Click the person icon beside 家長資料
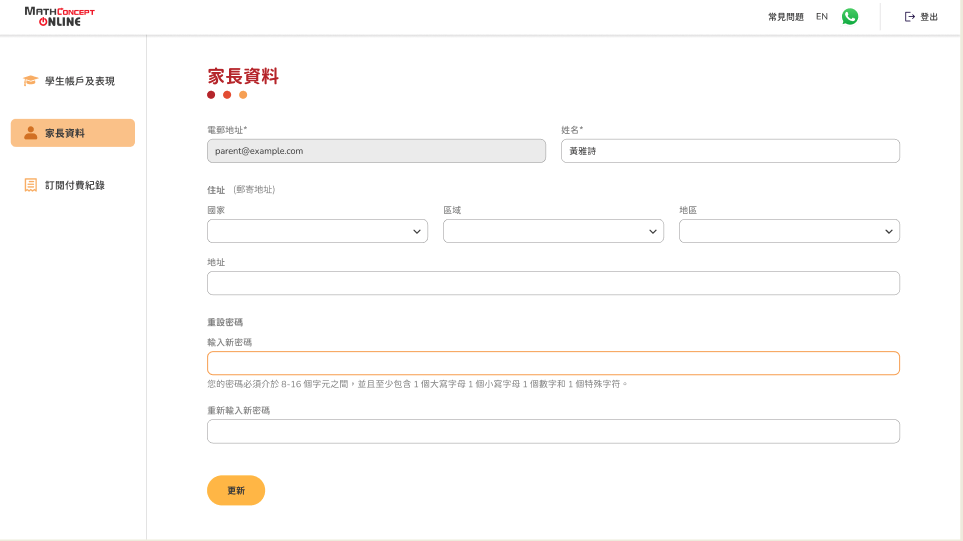This screenshot has height=541, width=963. (30, 133)
